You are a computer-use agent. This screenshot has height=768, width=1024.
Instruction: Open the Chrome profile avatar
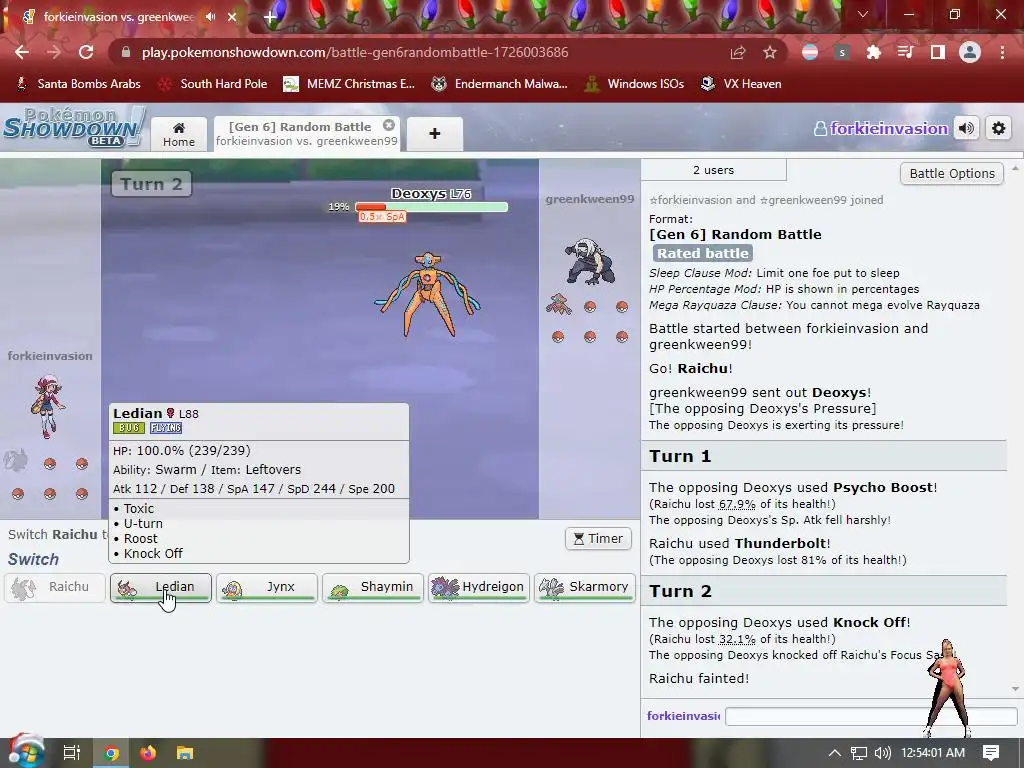pos(970,52)
